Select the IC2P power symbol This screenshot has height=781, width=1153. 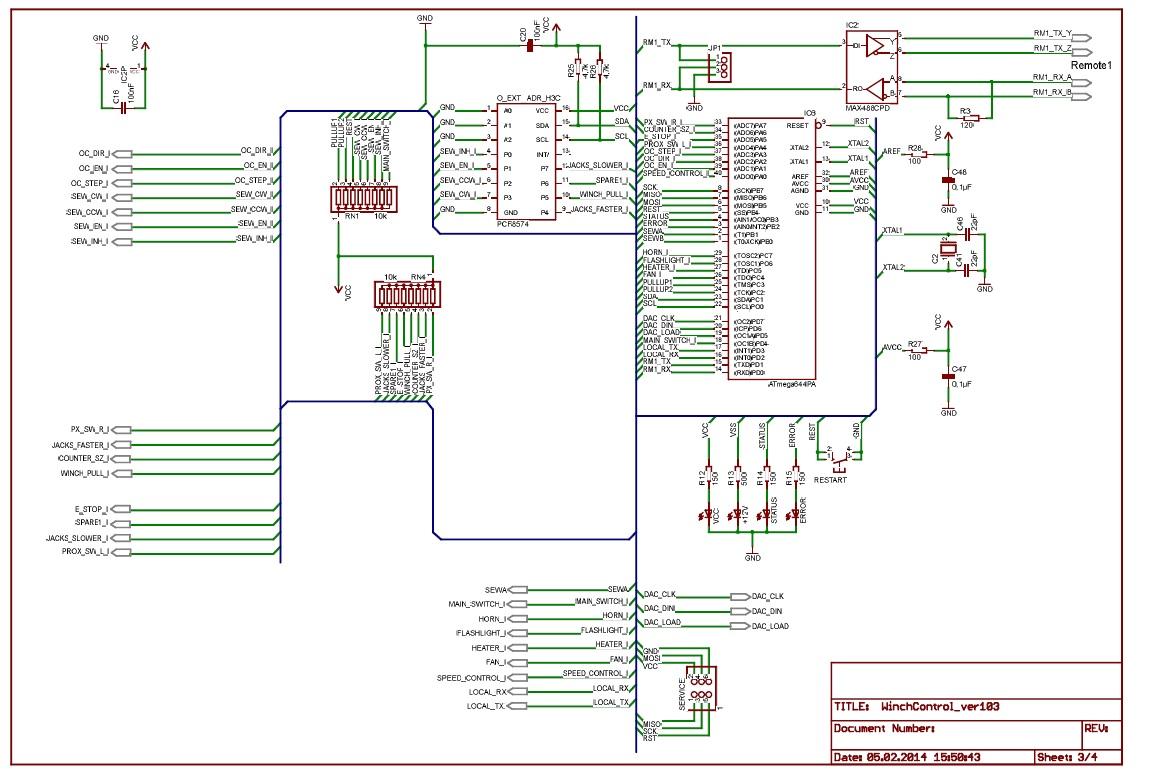point(124,69)
